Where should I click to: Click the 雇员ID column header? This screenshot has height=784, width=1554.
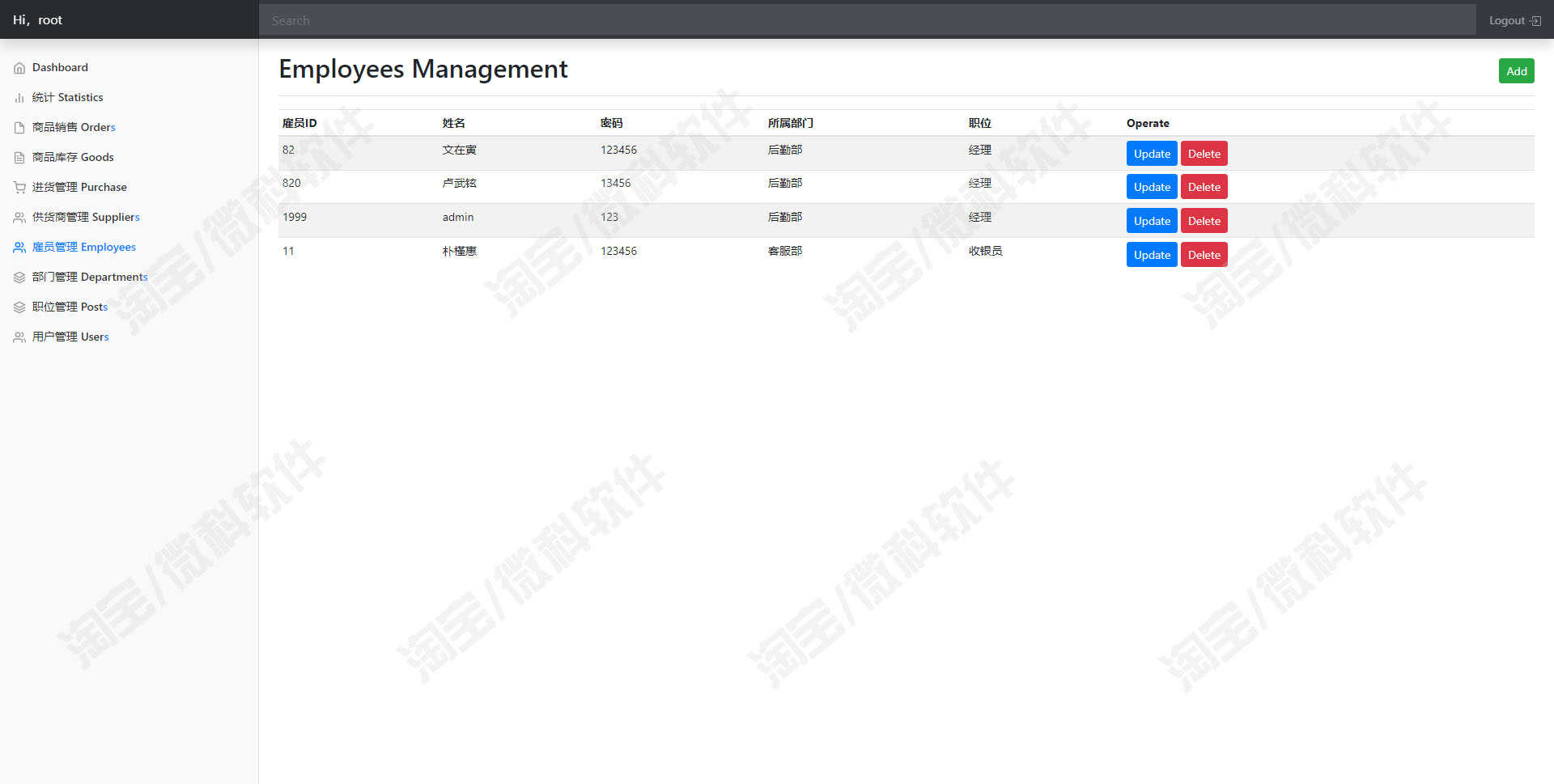click(299, 124)
